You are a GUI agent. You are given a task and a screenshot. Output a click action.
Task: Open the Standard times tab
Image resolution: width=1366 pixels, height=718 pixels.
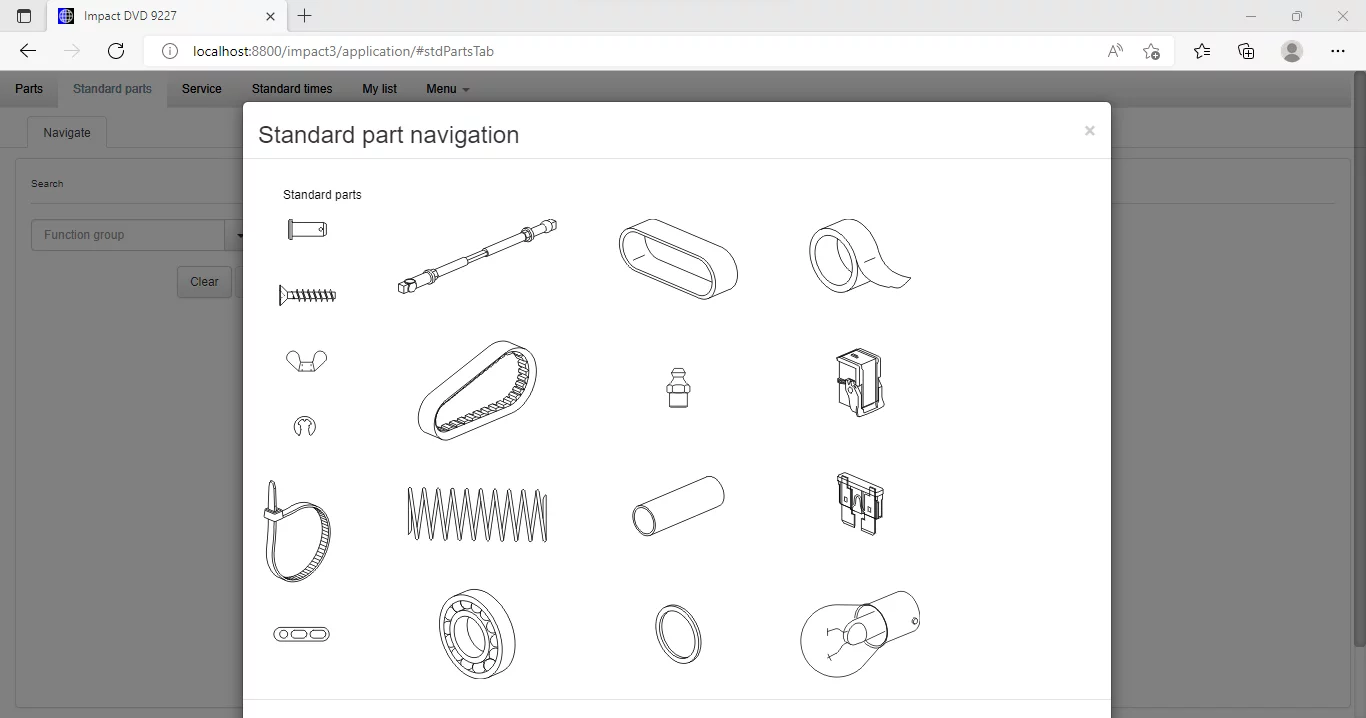click(292, 89)
